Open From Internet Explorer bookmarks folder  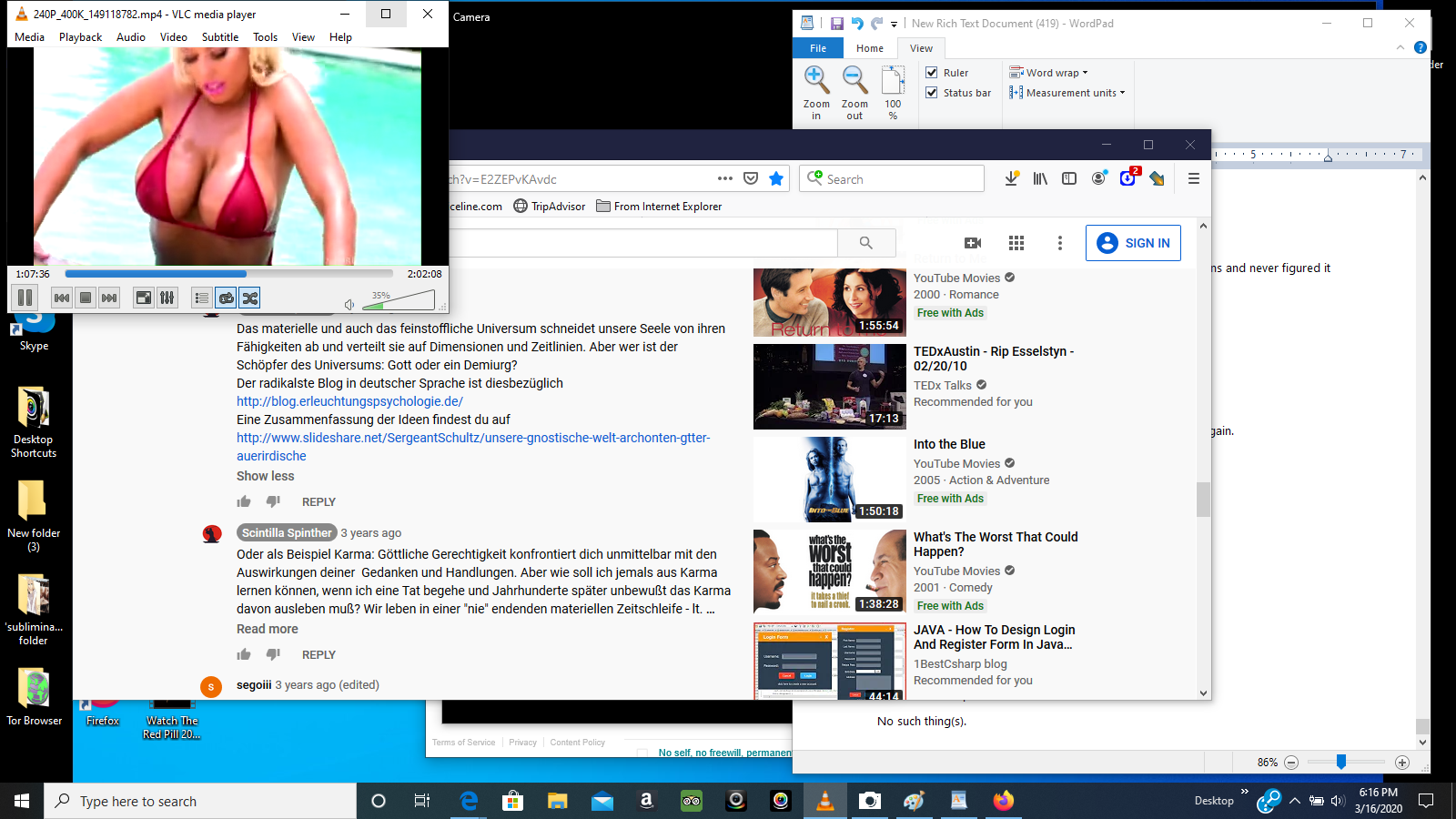[659, 207]
